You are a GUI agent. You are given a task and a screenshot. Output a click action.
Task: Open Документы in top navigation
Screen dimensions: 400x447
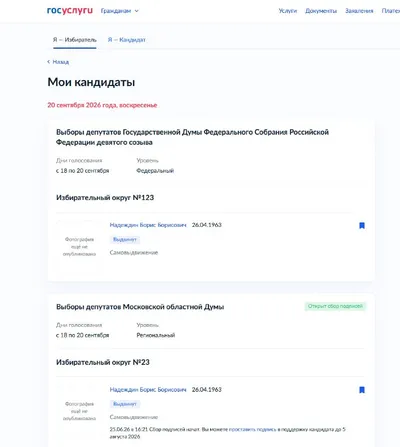click(321, 11)
